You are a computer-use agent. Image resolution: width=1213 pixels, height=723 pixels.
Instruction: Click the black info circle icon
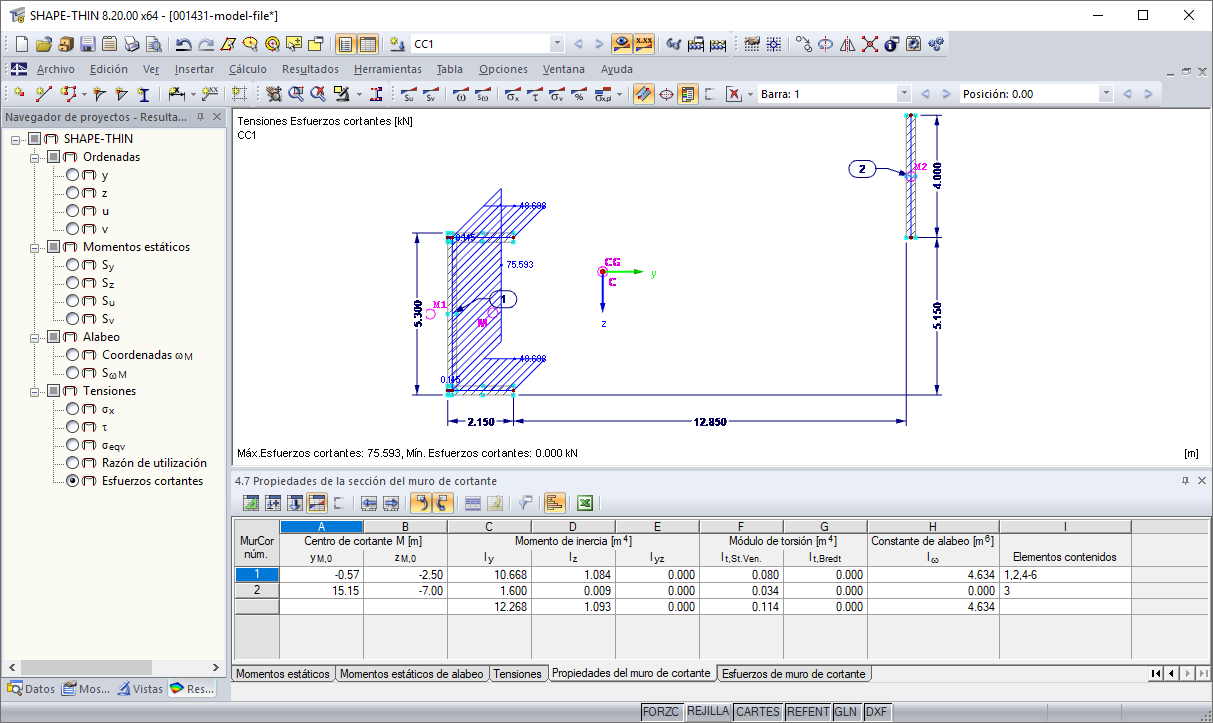(x=892, y=44)
